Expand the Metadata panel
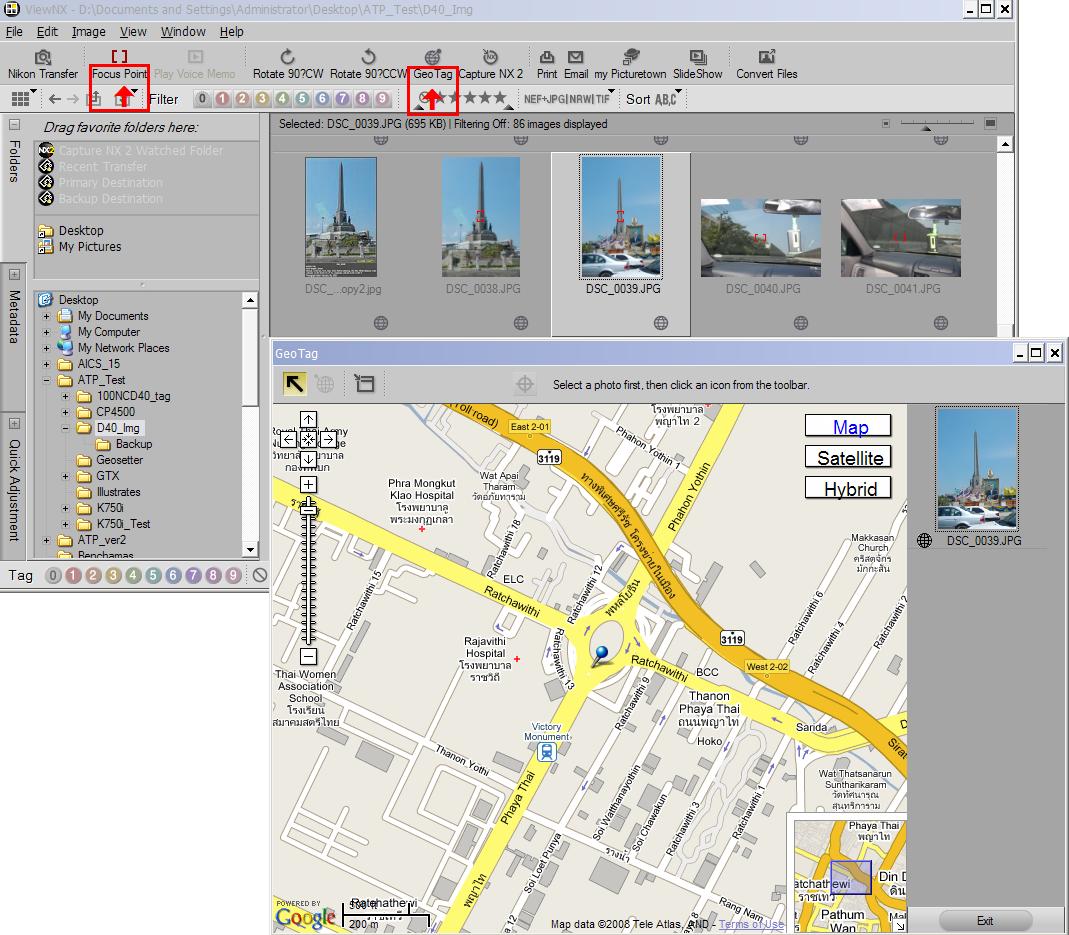Image resolution: width=1069 pixels, height=935 pixels. tap(14, 274)
